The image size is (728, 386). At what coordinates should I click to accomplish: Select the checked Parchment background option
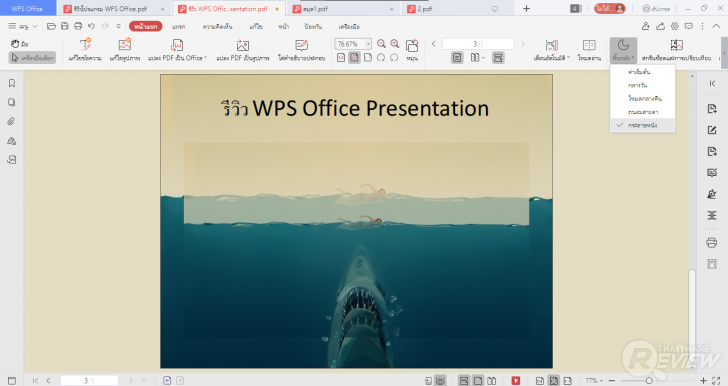click(643, 125)
